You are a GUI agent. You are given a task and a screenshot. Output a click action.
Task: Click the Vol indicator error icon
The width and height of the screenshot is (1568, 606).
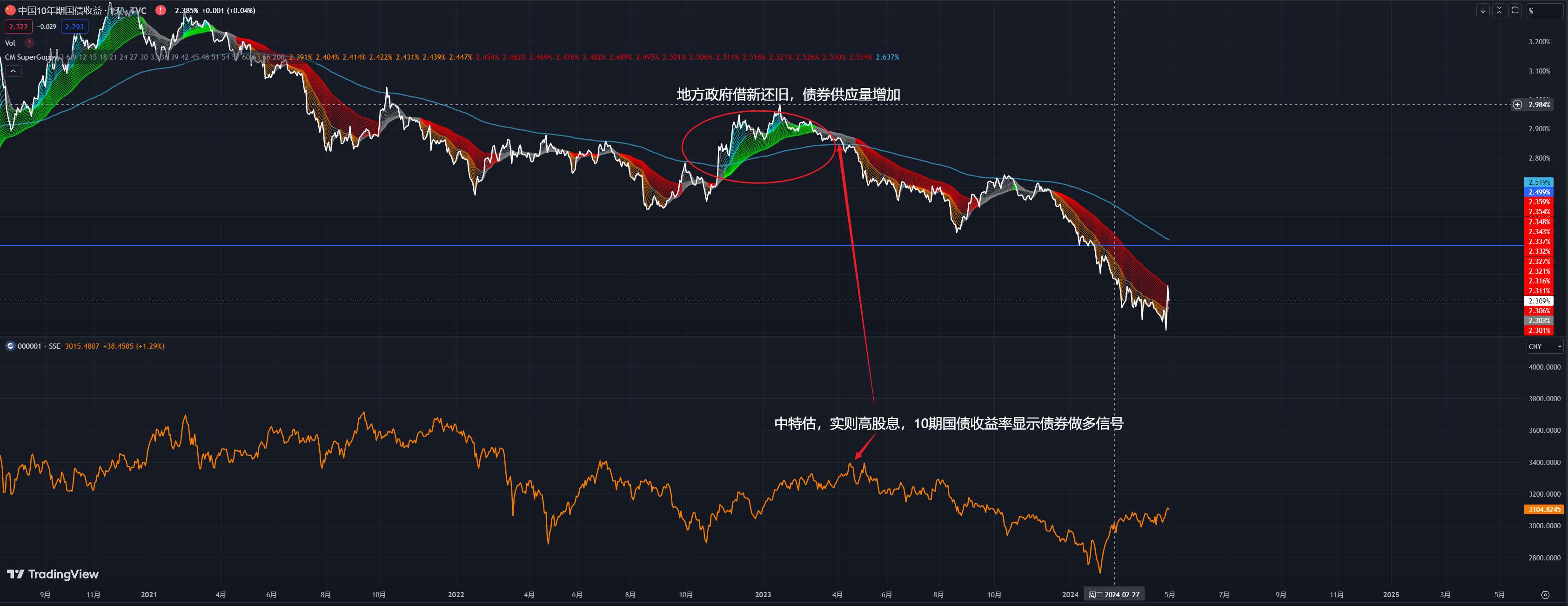tap(28, 43)
